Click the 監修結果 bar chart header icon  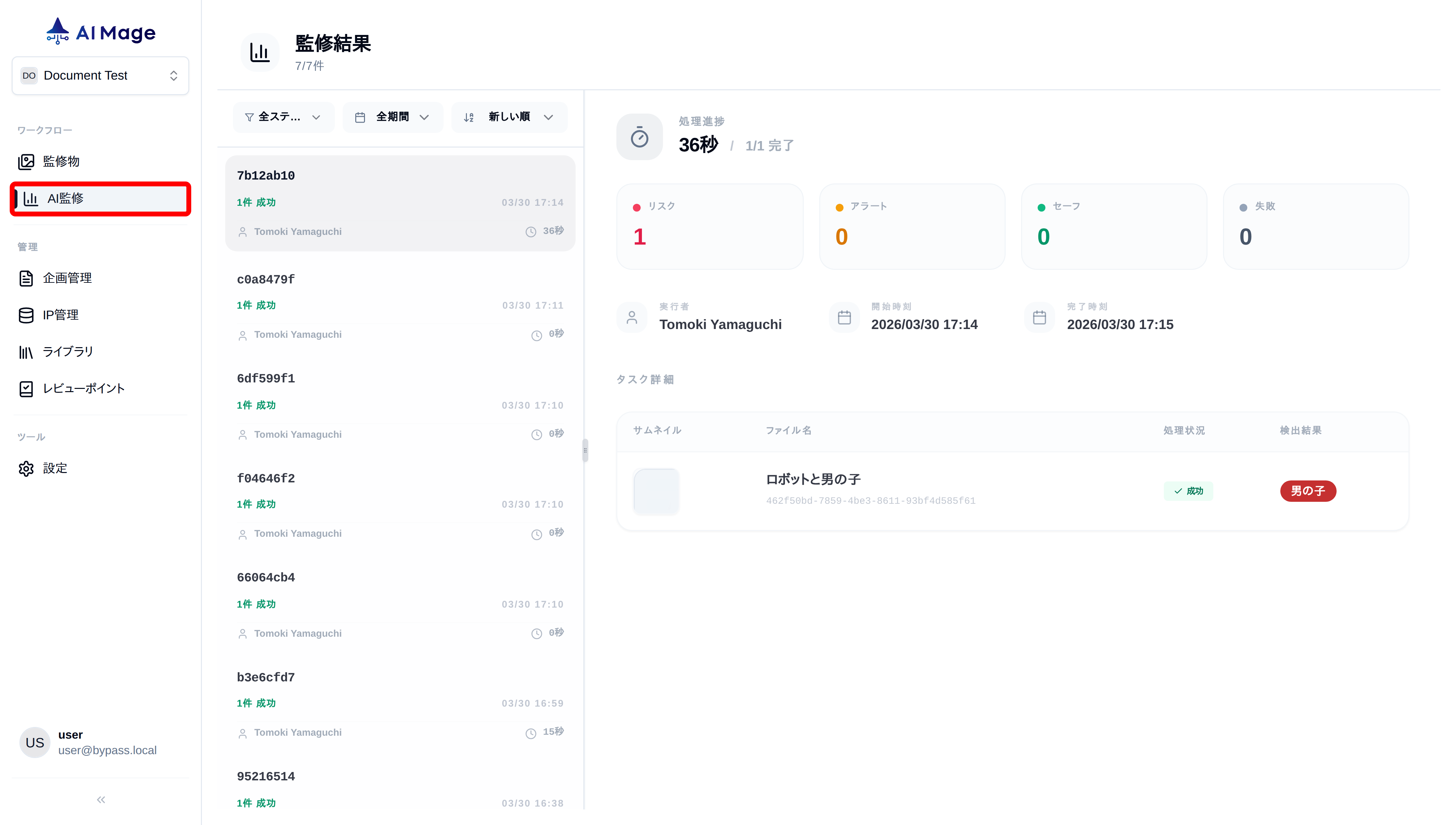click(260, 53)
